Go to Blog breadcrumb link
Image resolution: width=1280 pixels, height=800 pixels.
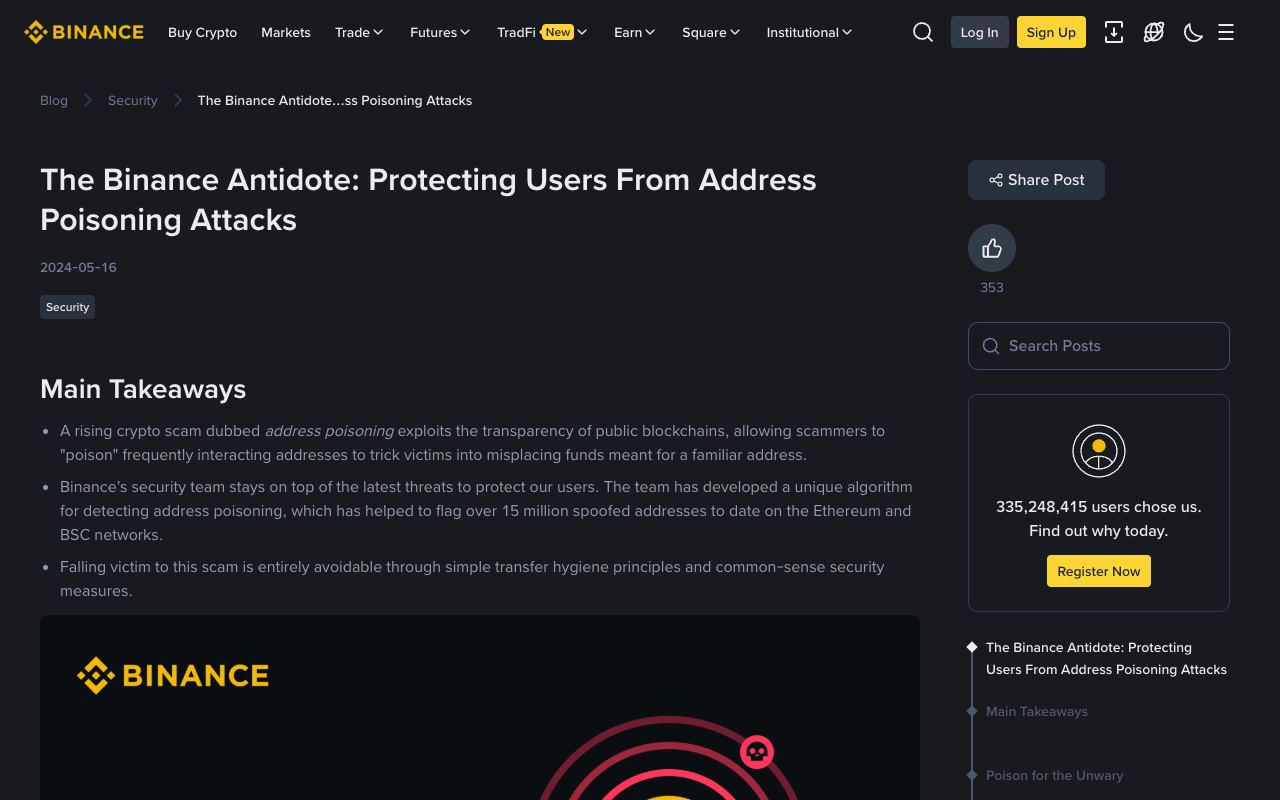point(54,100)
